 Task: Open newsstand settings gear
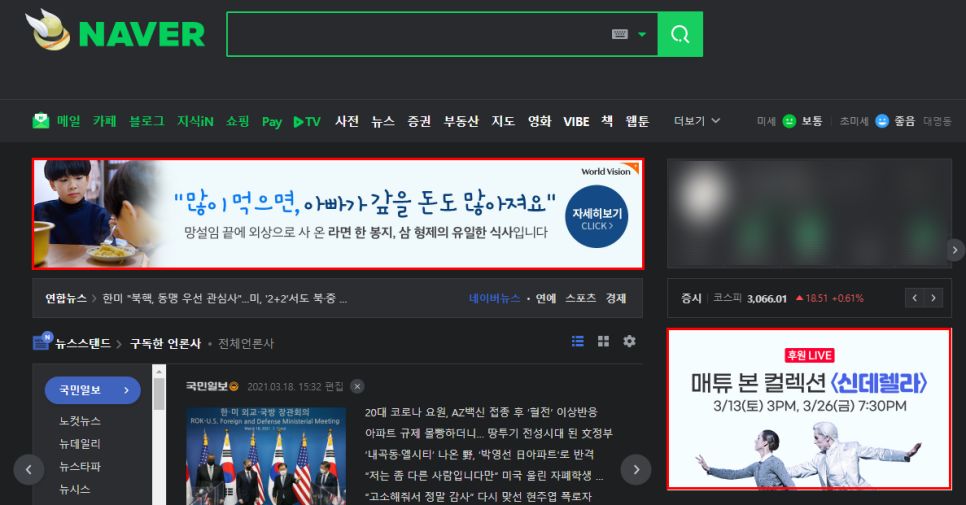point(629,341)
